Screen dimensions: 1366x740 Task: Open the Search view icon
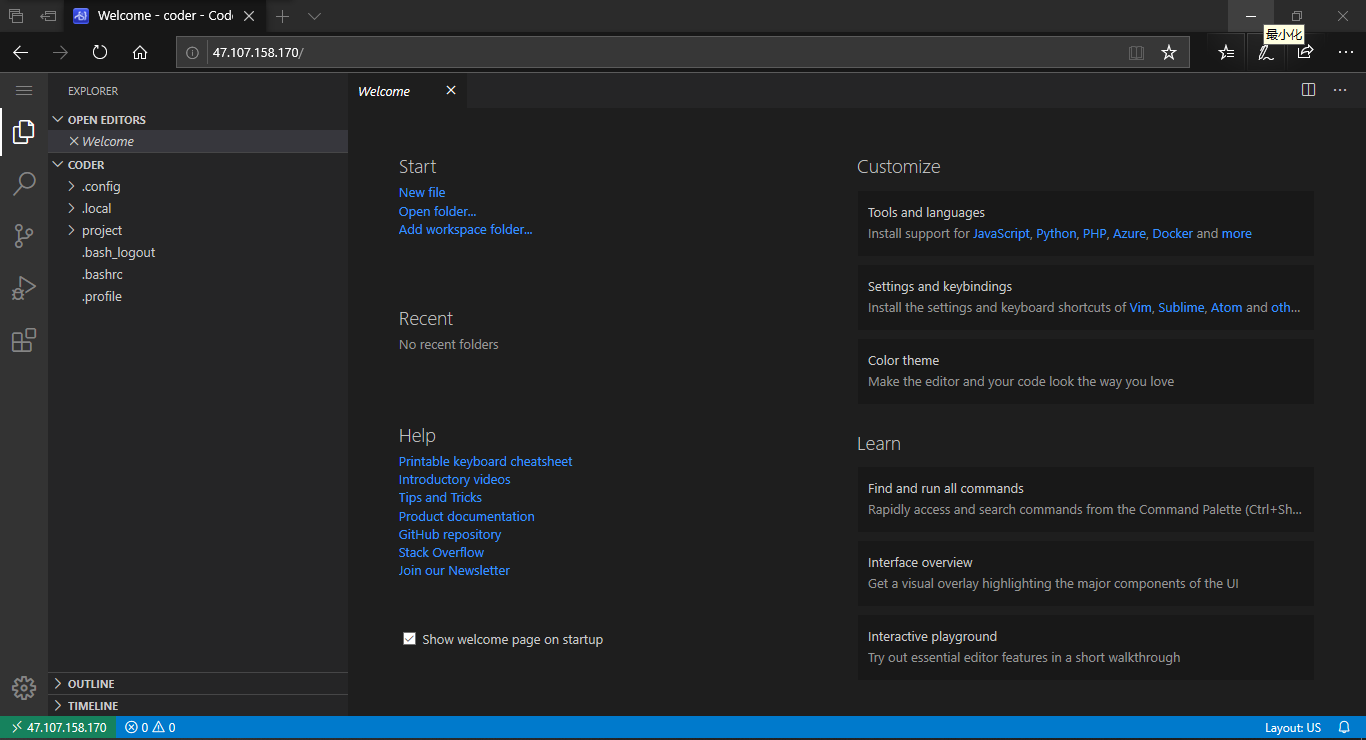pos(24,184)
